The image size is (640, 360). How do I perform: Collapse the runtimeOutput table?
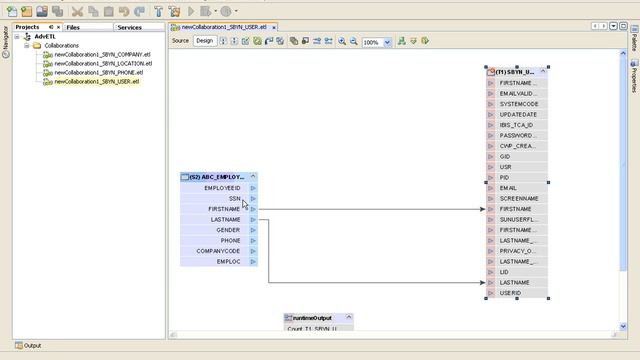[349, 317]
